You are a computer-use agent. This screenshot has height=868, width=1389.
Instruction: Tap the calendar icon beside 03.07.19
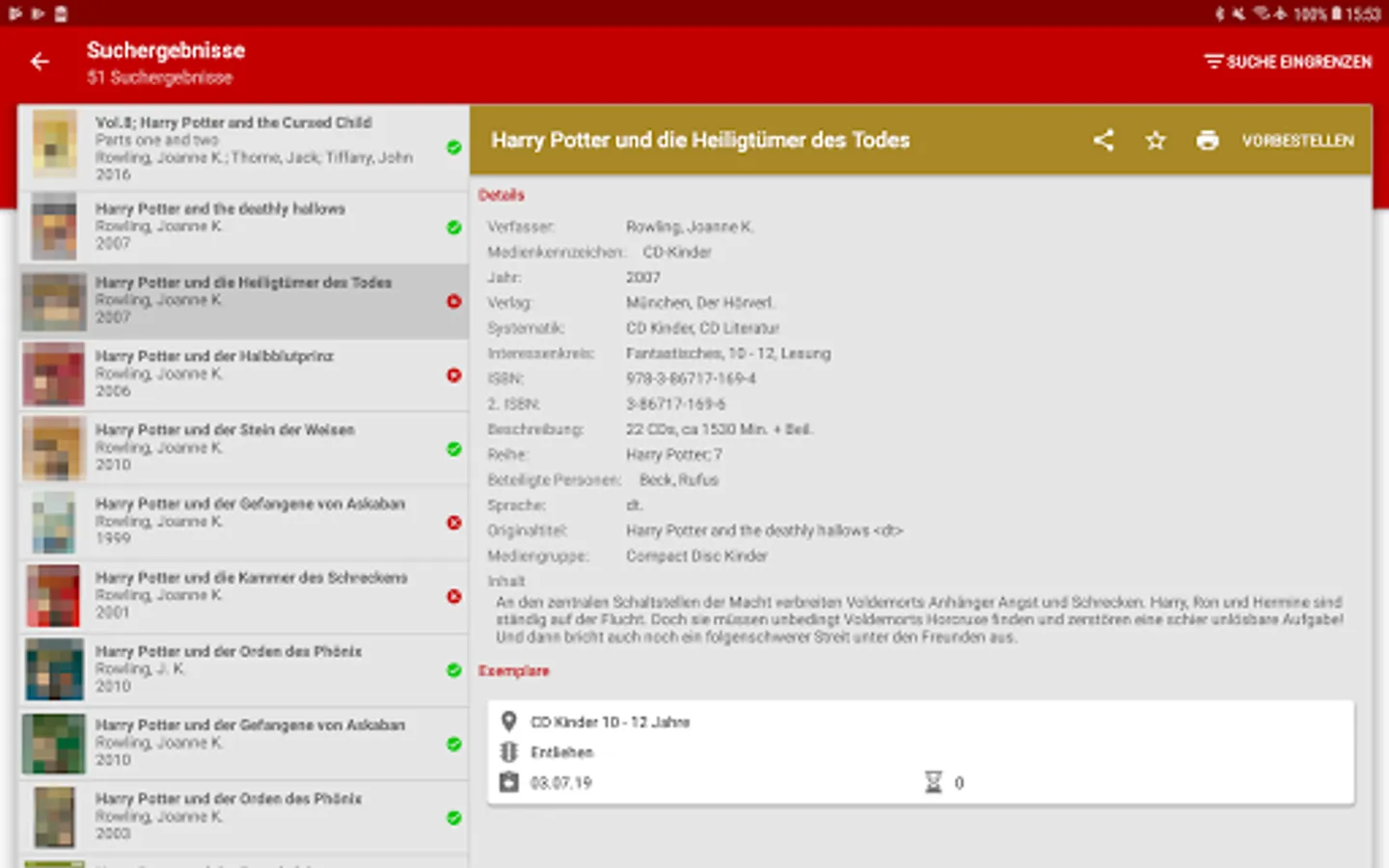coord(508,782)
